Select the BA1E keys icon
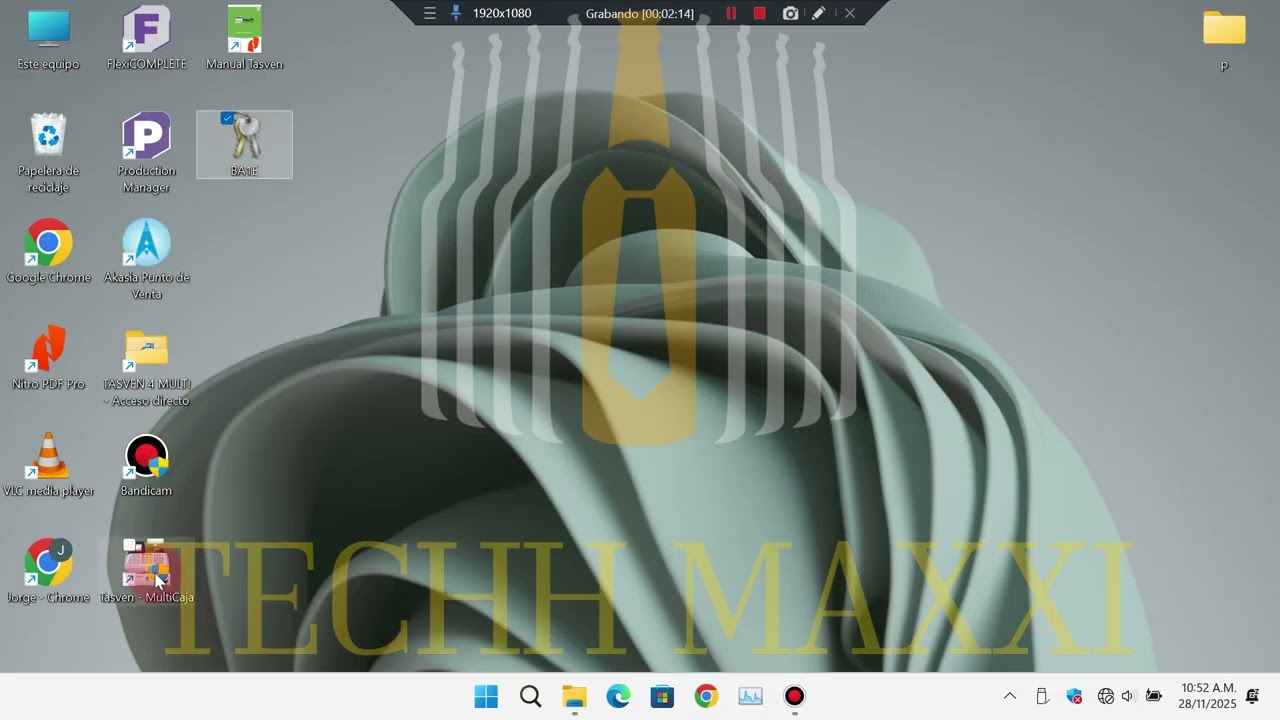 pos(244,145)
